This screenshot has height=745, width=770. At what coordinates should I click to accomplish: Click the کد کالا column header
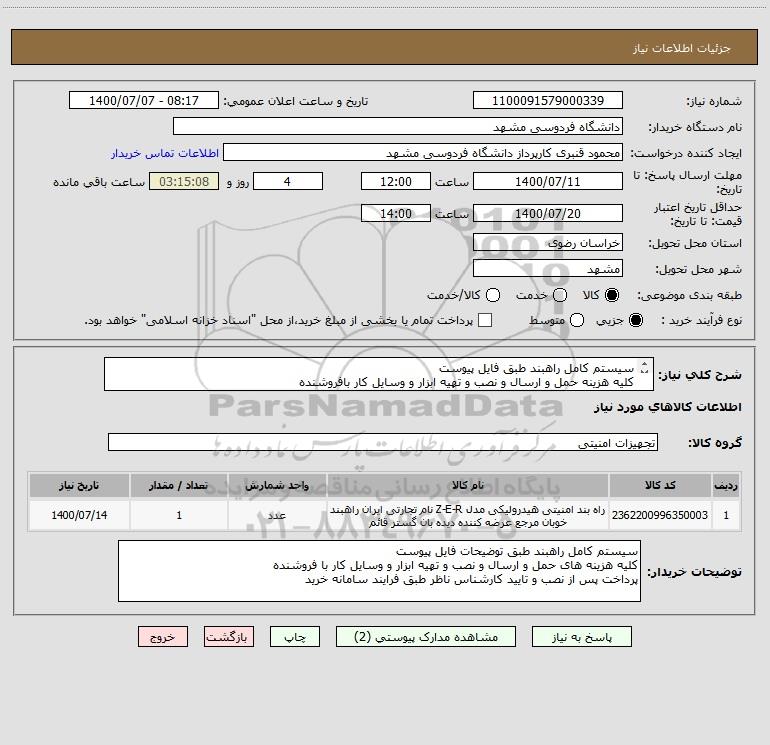click(660, 485)
